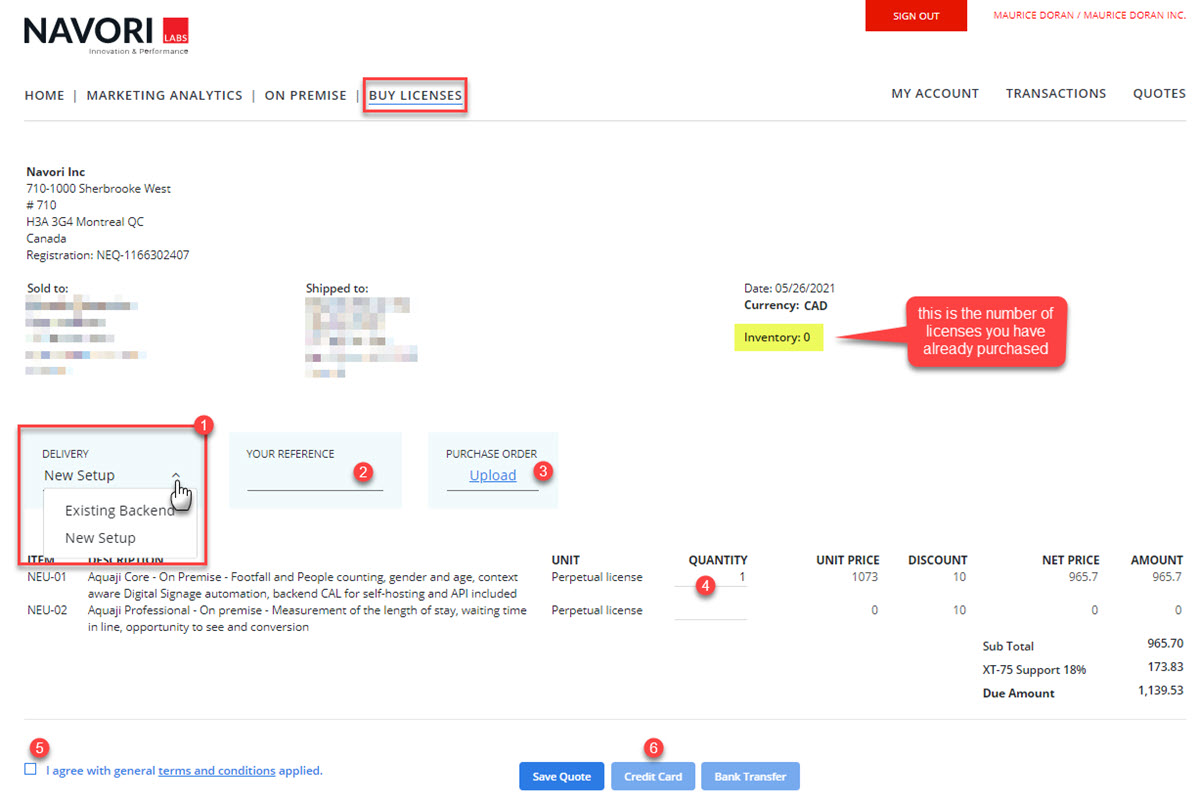Screen dimensions: 1200x806
Task: Click the XT-75 support amount 173.83
Action: click(x=1168, y=667)
